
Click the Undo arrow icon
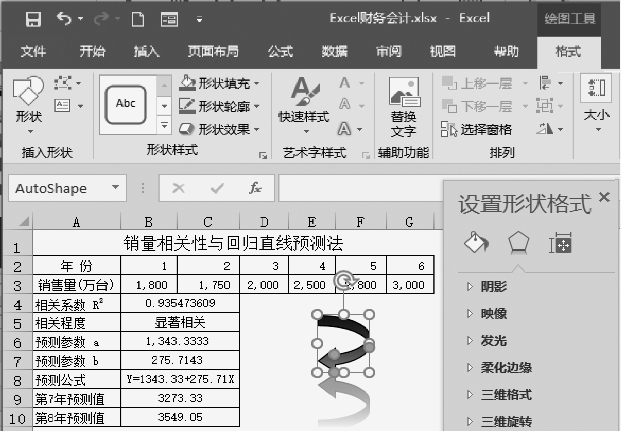(64, 18)
